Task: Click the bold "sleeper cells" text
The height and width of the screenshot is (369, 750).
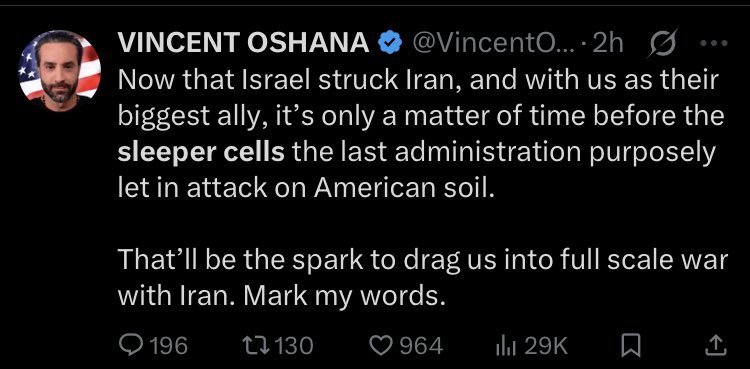Action: 201,153
